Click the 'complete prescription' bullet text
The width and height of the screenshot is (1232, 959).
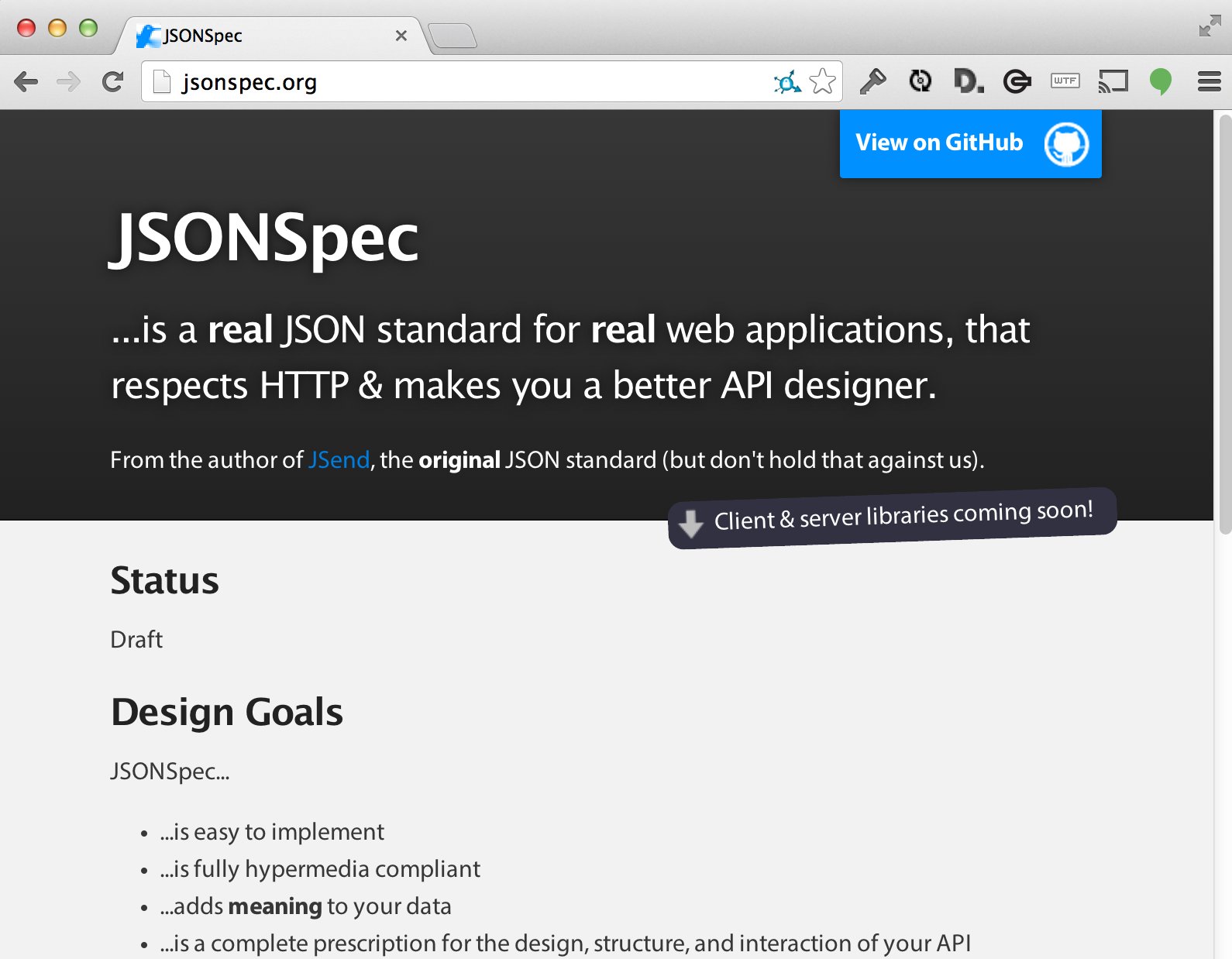point(565,944)
